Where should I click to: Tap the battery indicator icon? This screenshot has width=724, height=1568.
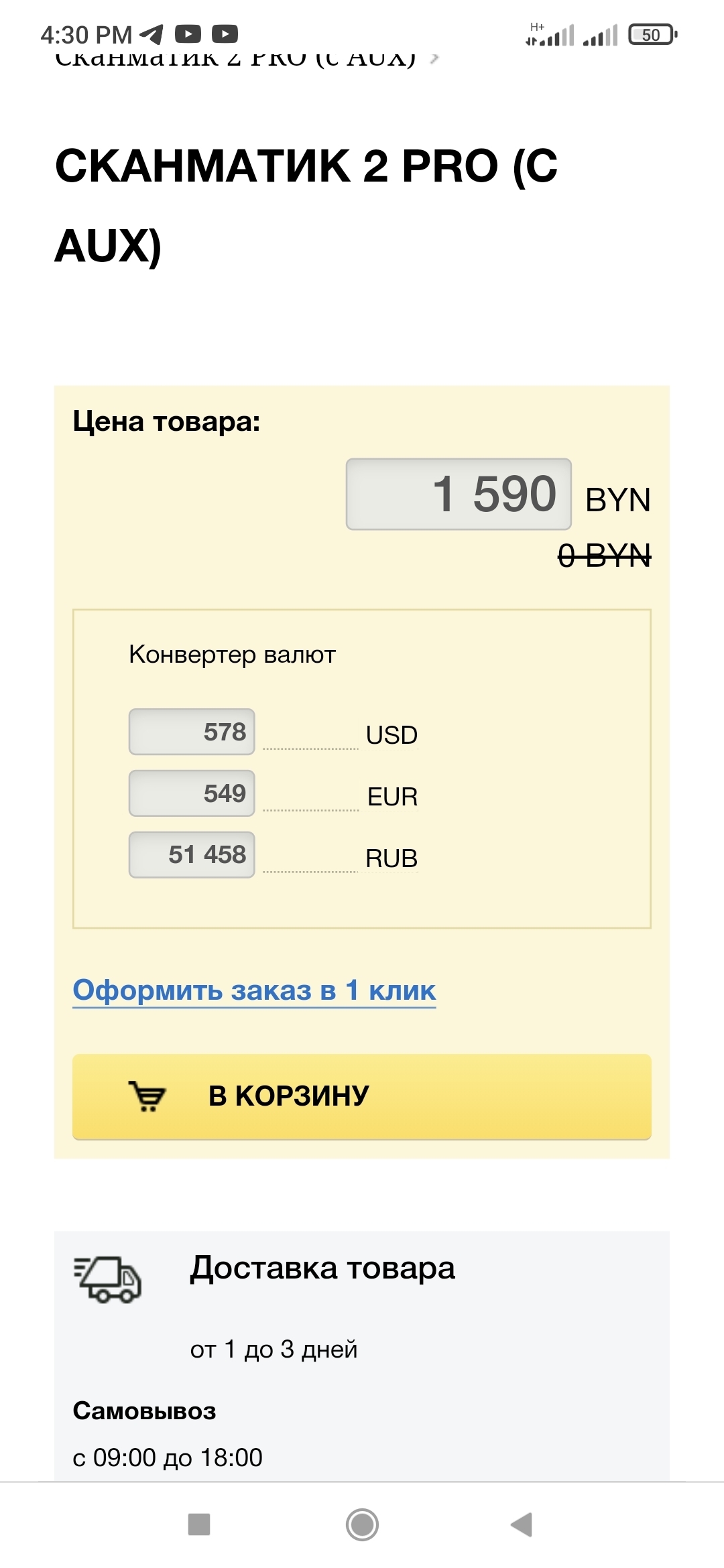(x=652, y=35)
